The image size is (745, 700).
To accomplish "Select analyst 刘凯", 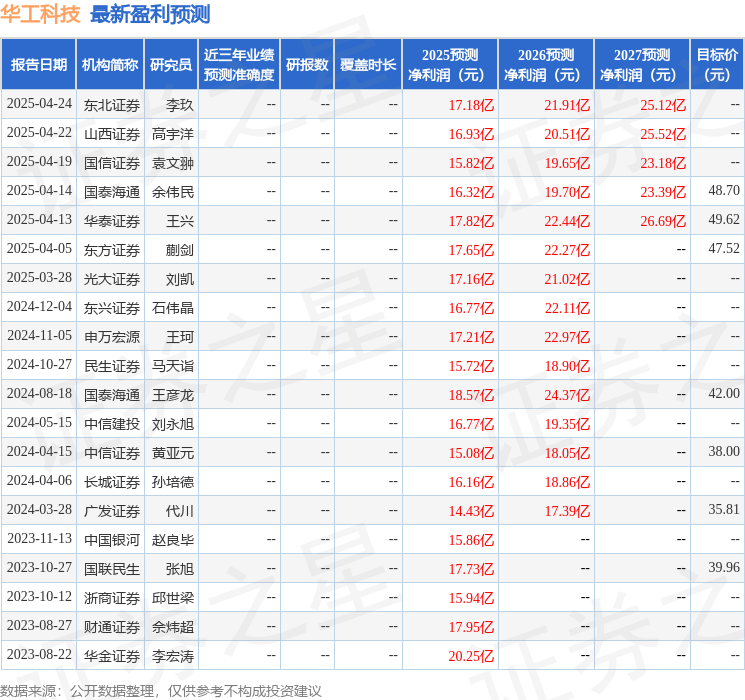I will click(x=180, y=279).
